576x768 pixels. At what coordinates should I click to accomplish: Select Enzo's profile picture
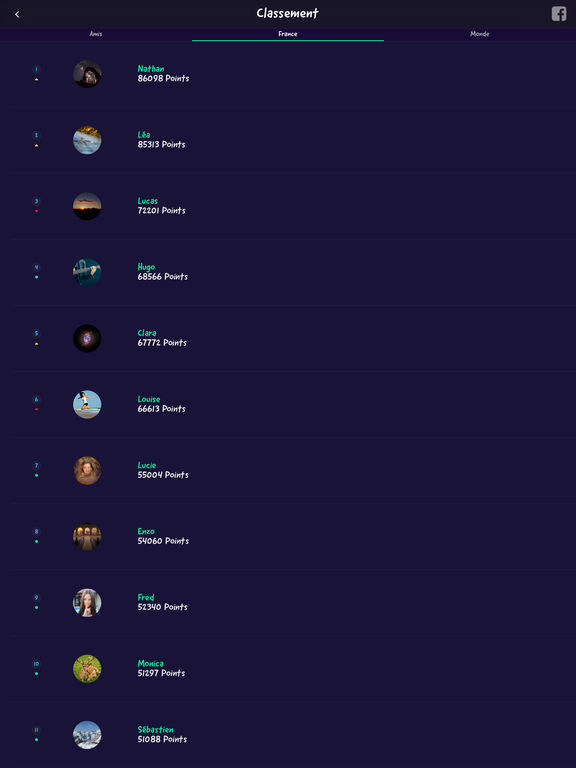[87, 537]
